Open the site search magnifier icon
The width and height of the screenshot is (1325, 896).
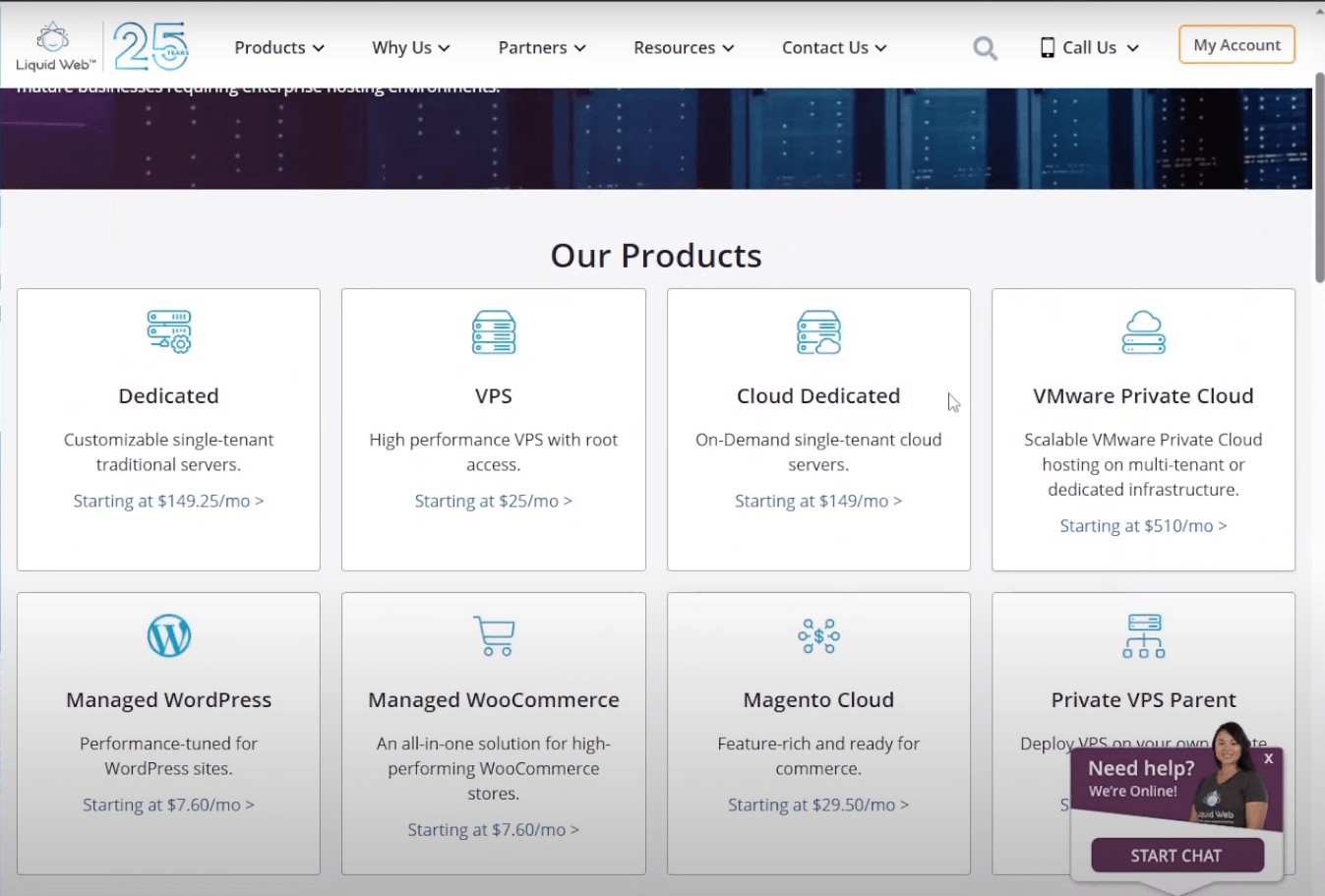click(x=985, y=48)
